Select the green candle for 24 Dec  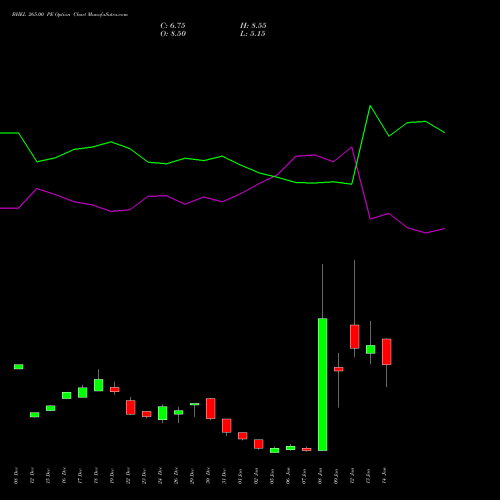pos(162,413)
